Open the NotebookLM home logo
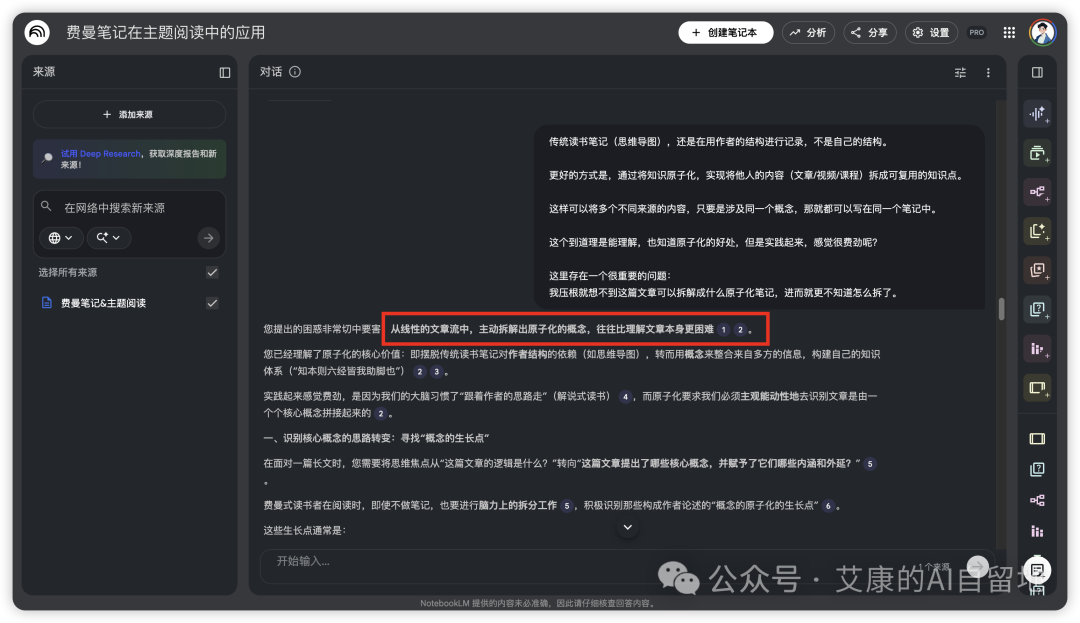The image size is (1080, 623). [x=37, y=32]
